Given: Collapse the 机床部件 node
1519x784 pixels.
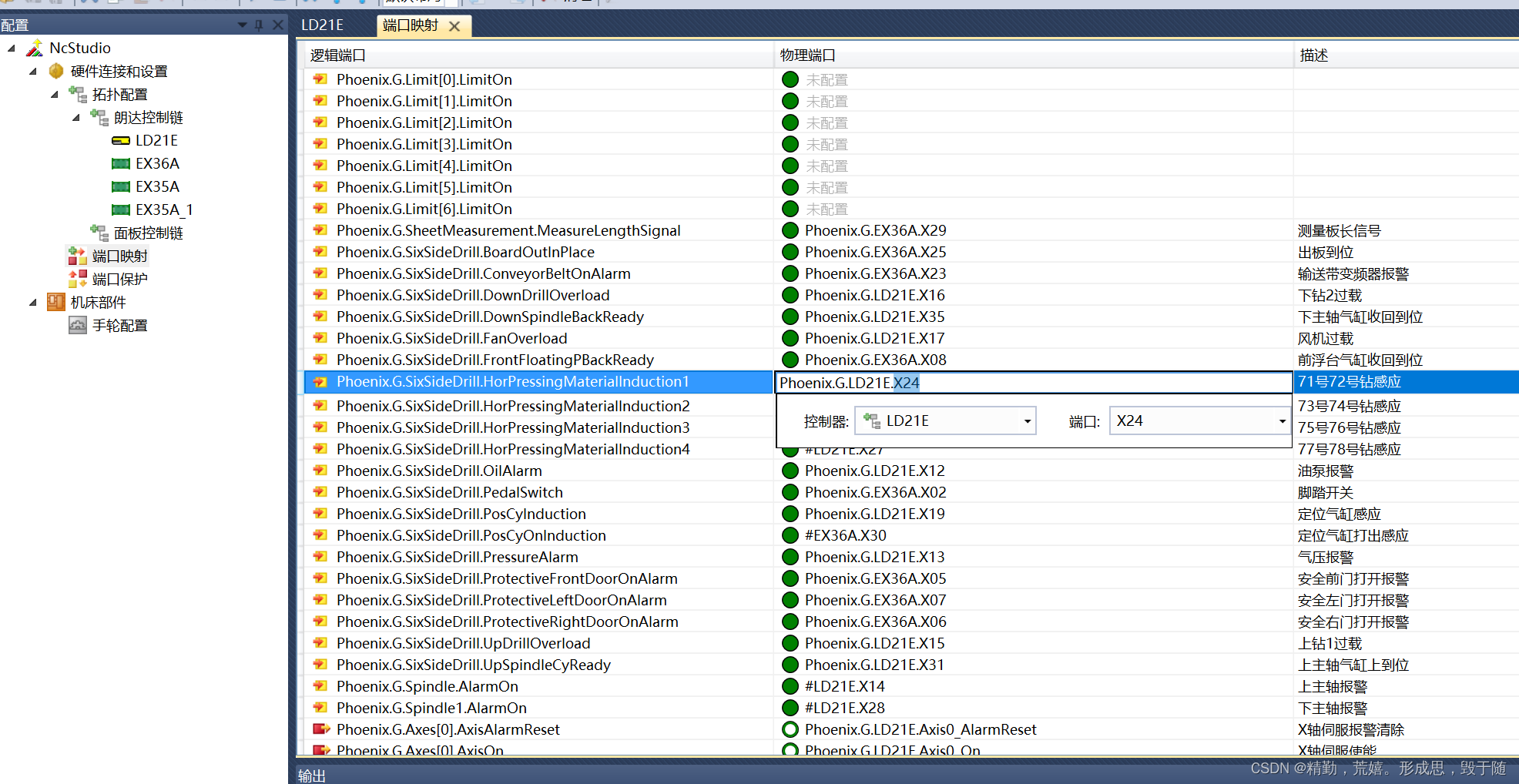Looking at the screenshot, I should 33,302.
